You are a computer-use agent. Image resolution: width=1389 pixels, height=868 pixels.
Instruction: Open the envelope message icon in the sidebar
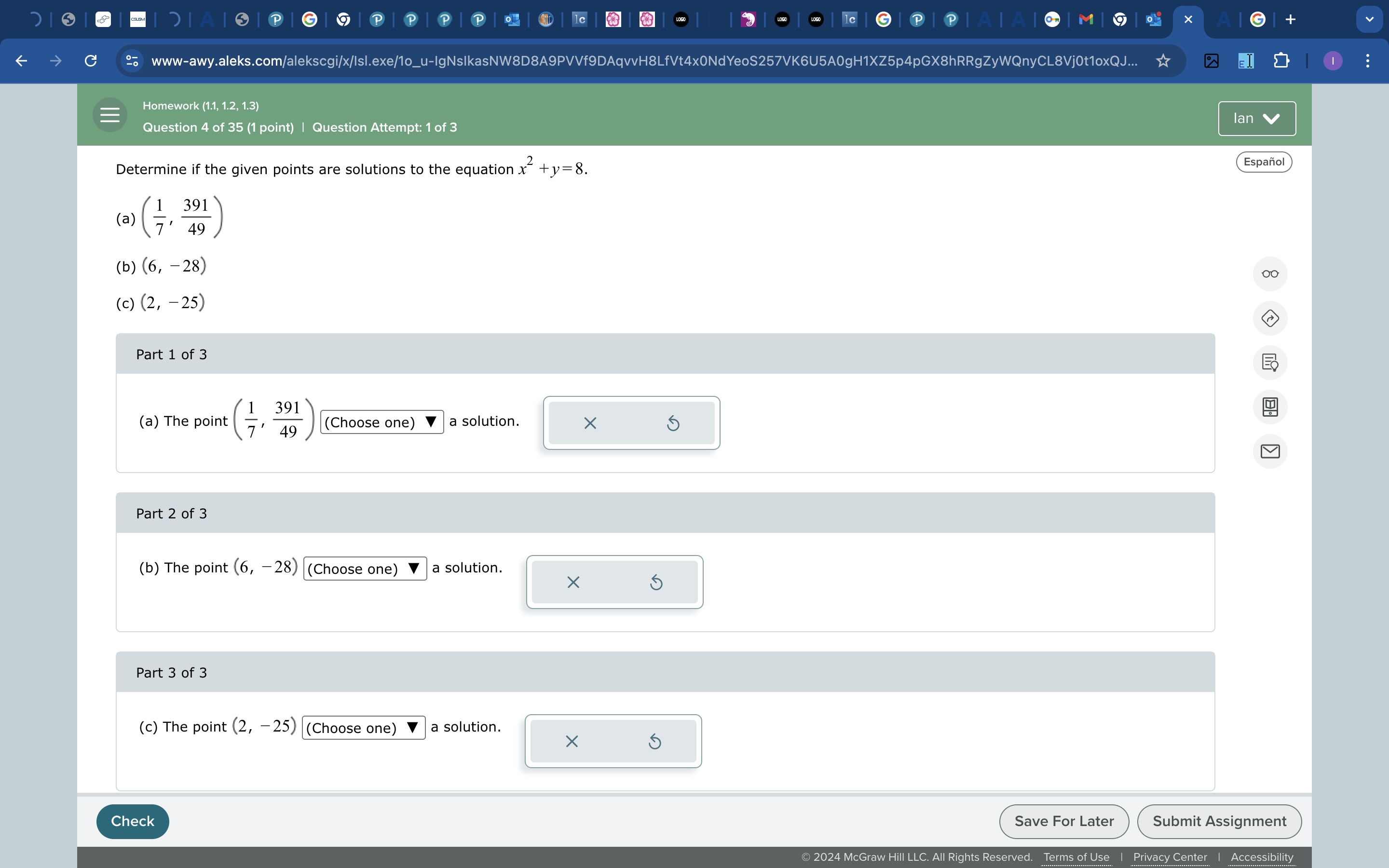1270,452
